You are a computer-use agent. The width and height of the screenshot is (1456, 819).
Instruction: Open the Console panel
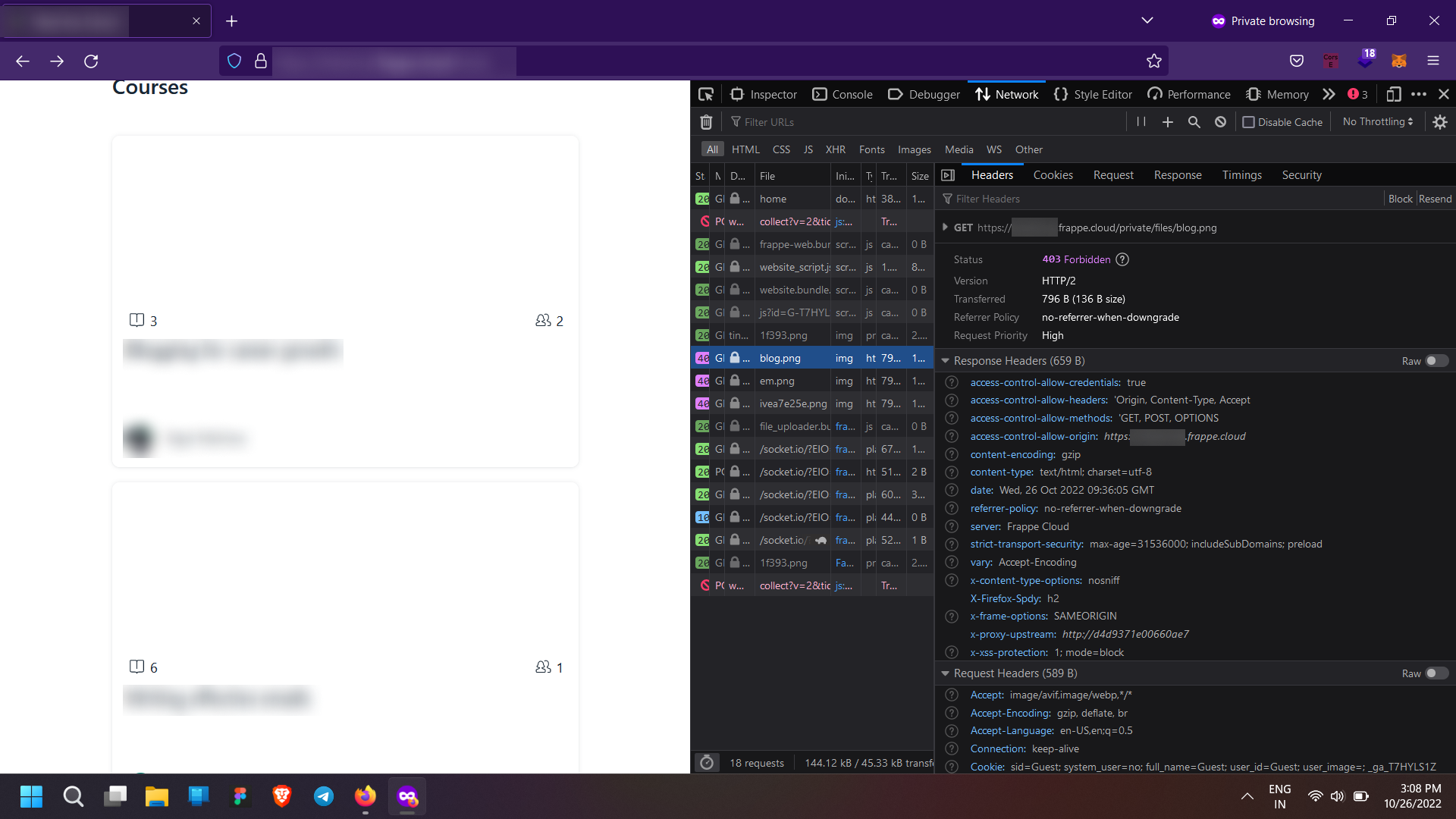[x=842, y=93]
